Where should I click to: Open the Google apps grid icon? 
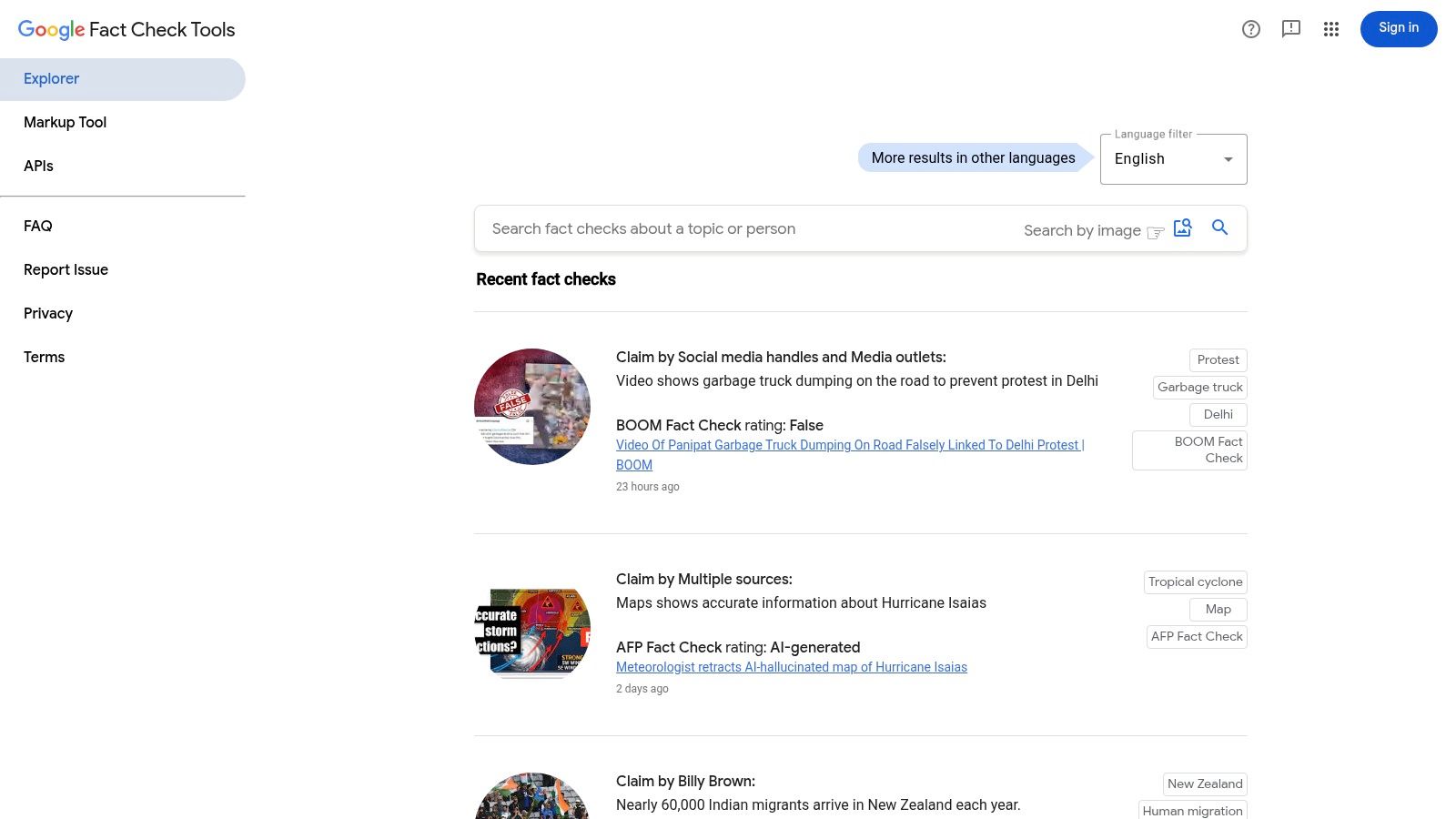pos(1331,29)
